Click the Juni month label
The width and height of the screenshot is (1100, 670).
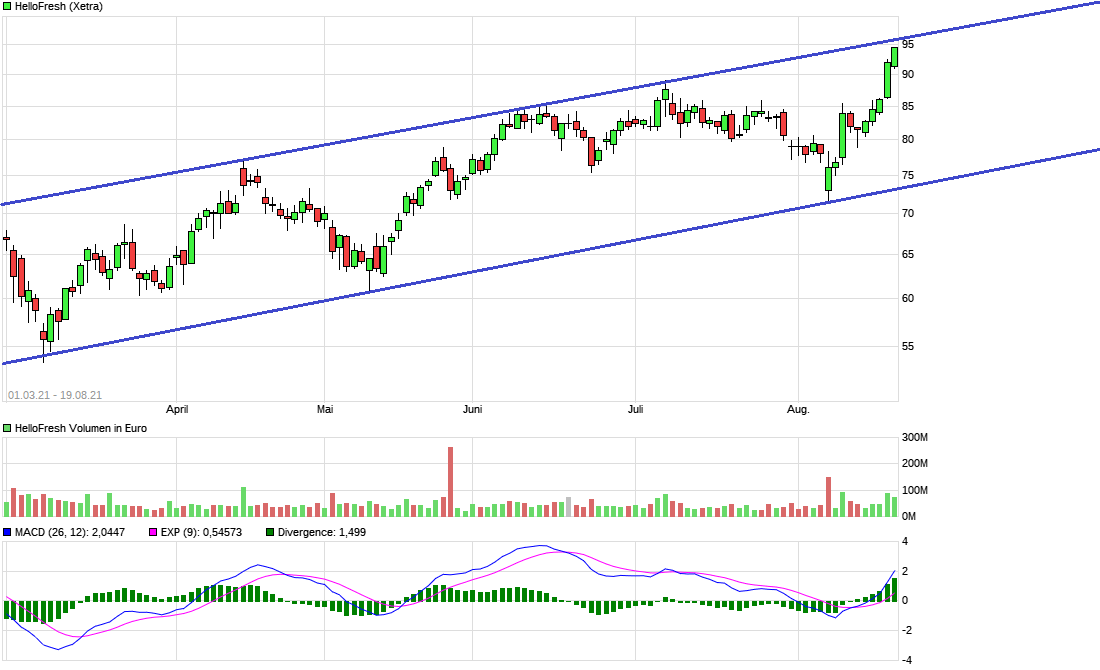(x=473, y=409)
